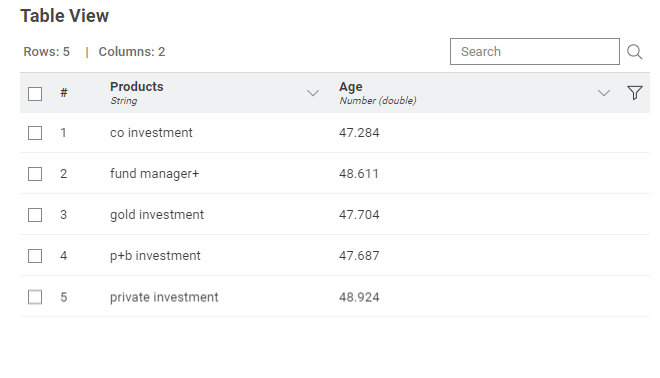The image size is (660, 378).
Task: Check the co investment row checkbox
Action: click(35, 133)
